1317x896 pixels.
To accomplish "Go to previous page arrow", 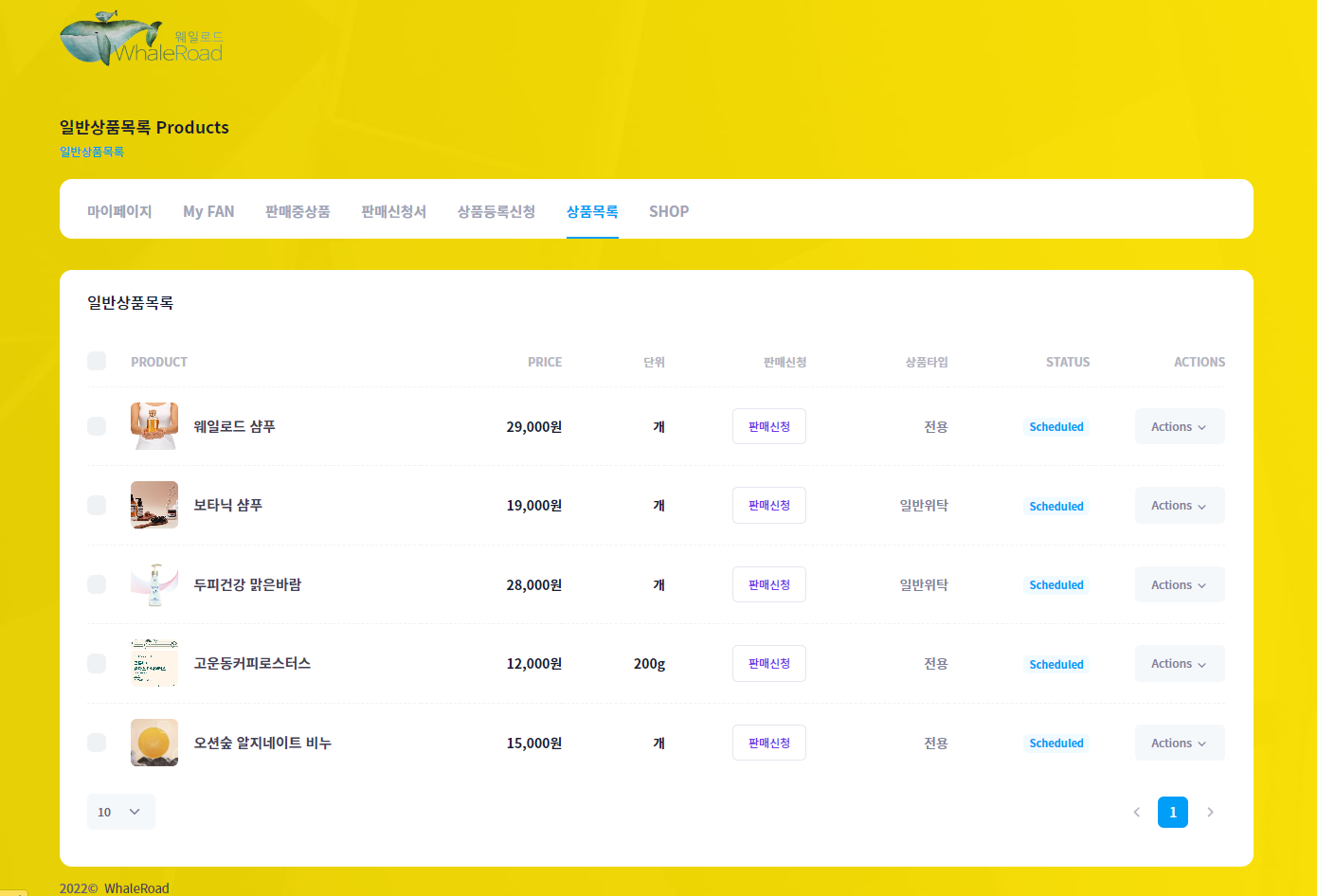I will point(1137,812).
